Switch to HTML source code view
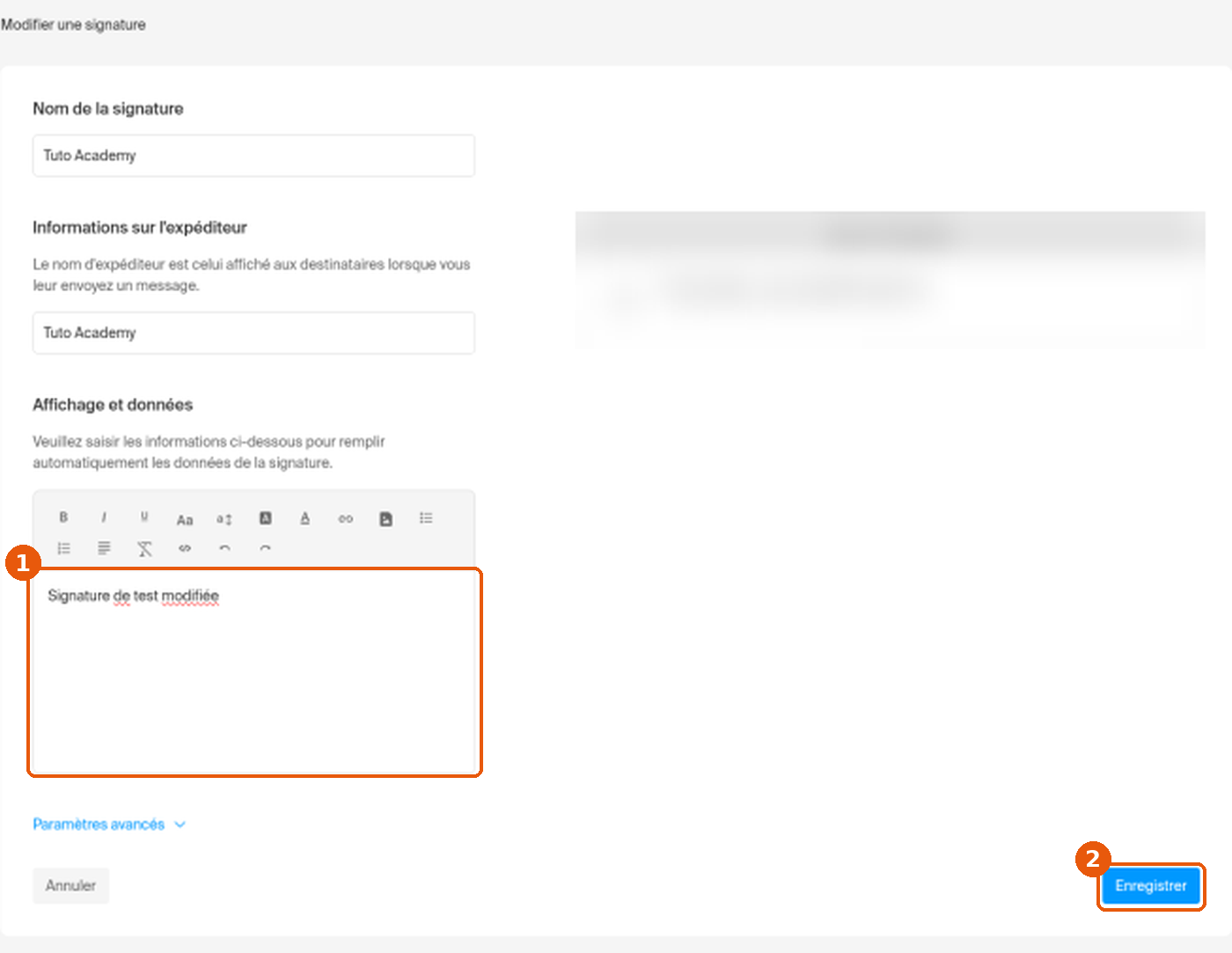The width and height of the screenshot is (1232, 953). tap(185, 548)
